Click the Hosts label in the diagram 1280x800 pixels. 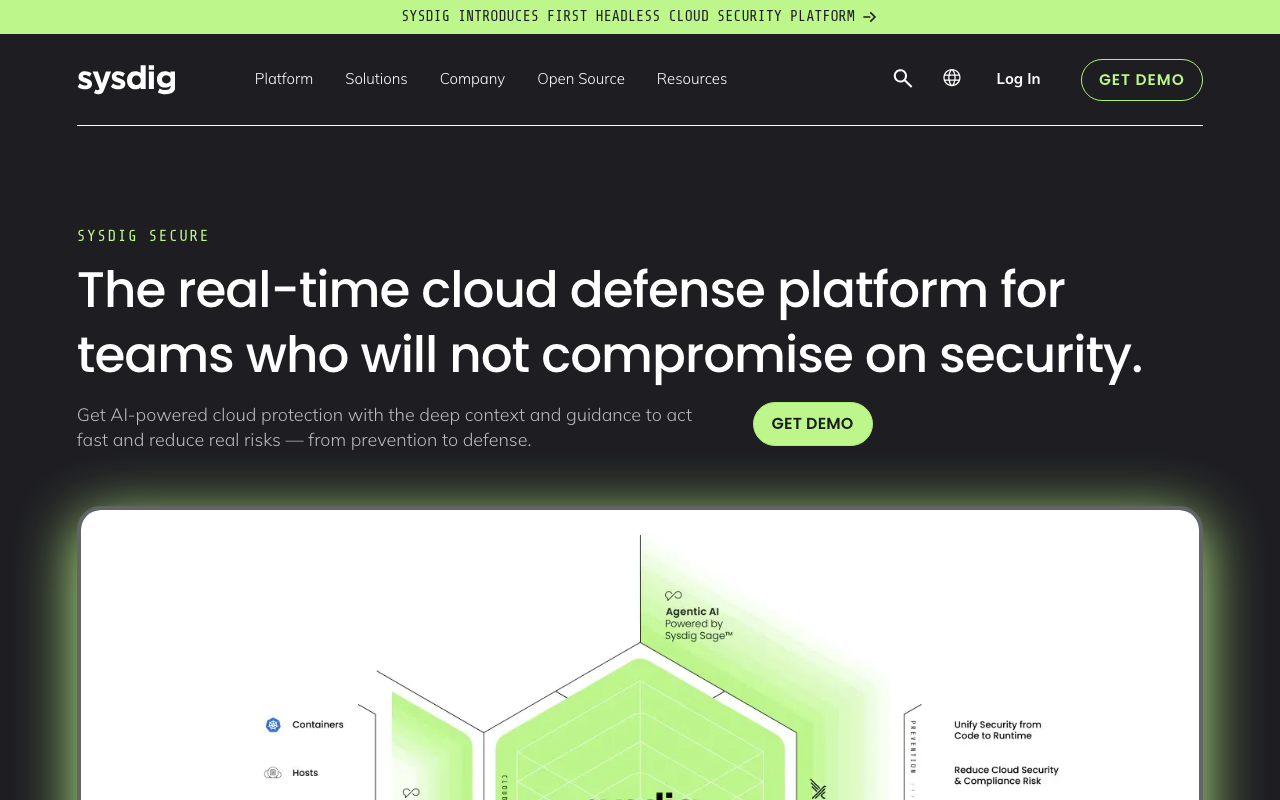(305, 773)
